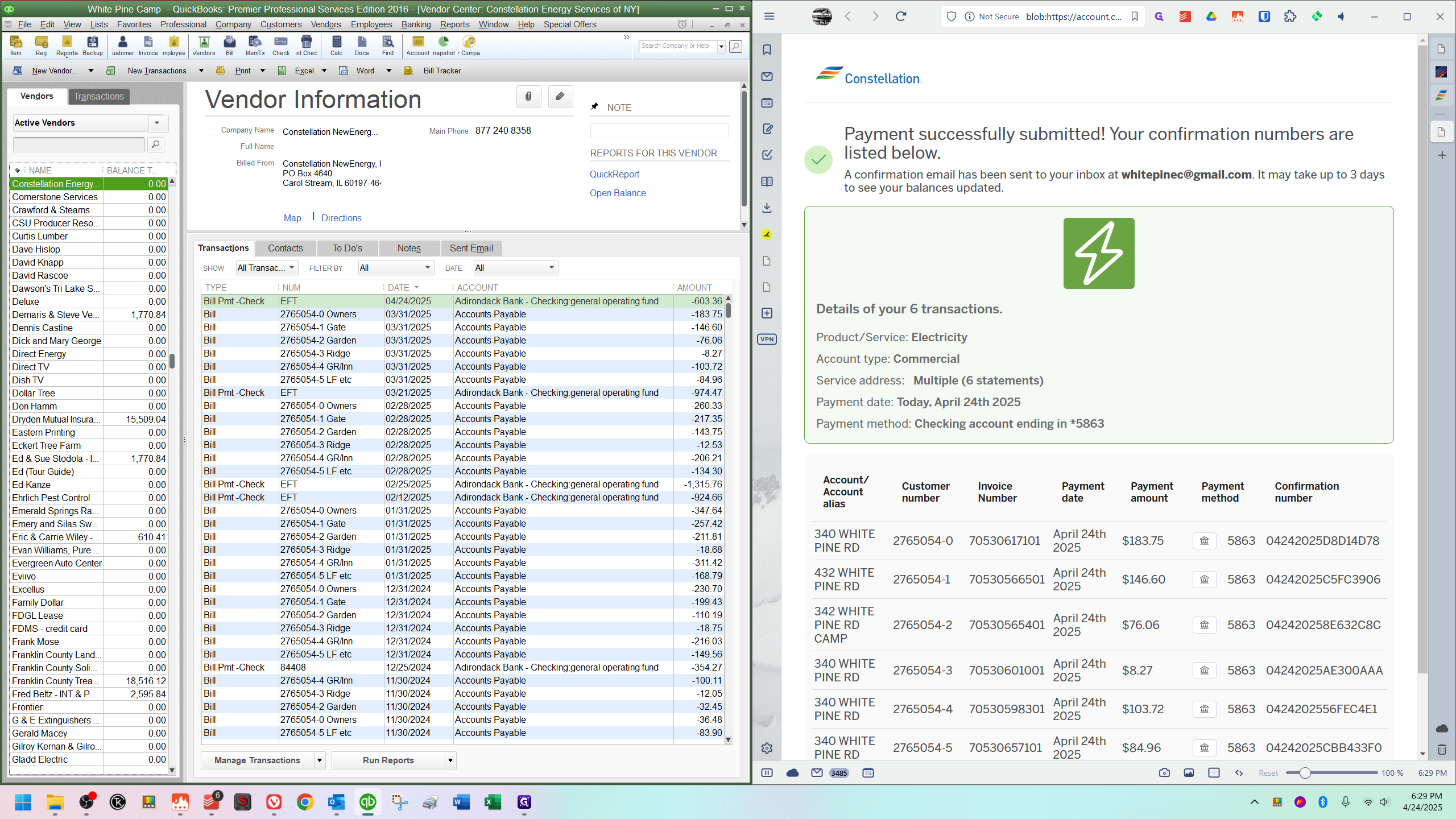Switch to the Contacts tab
The height and width of the screenshot is (819, 1456).
click(x=285, y=248)
